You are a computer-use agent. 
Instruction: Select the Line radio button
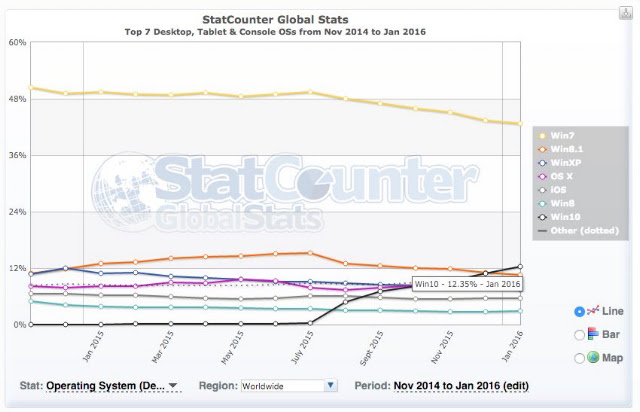579,312
